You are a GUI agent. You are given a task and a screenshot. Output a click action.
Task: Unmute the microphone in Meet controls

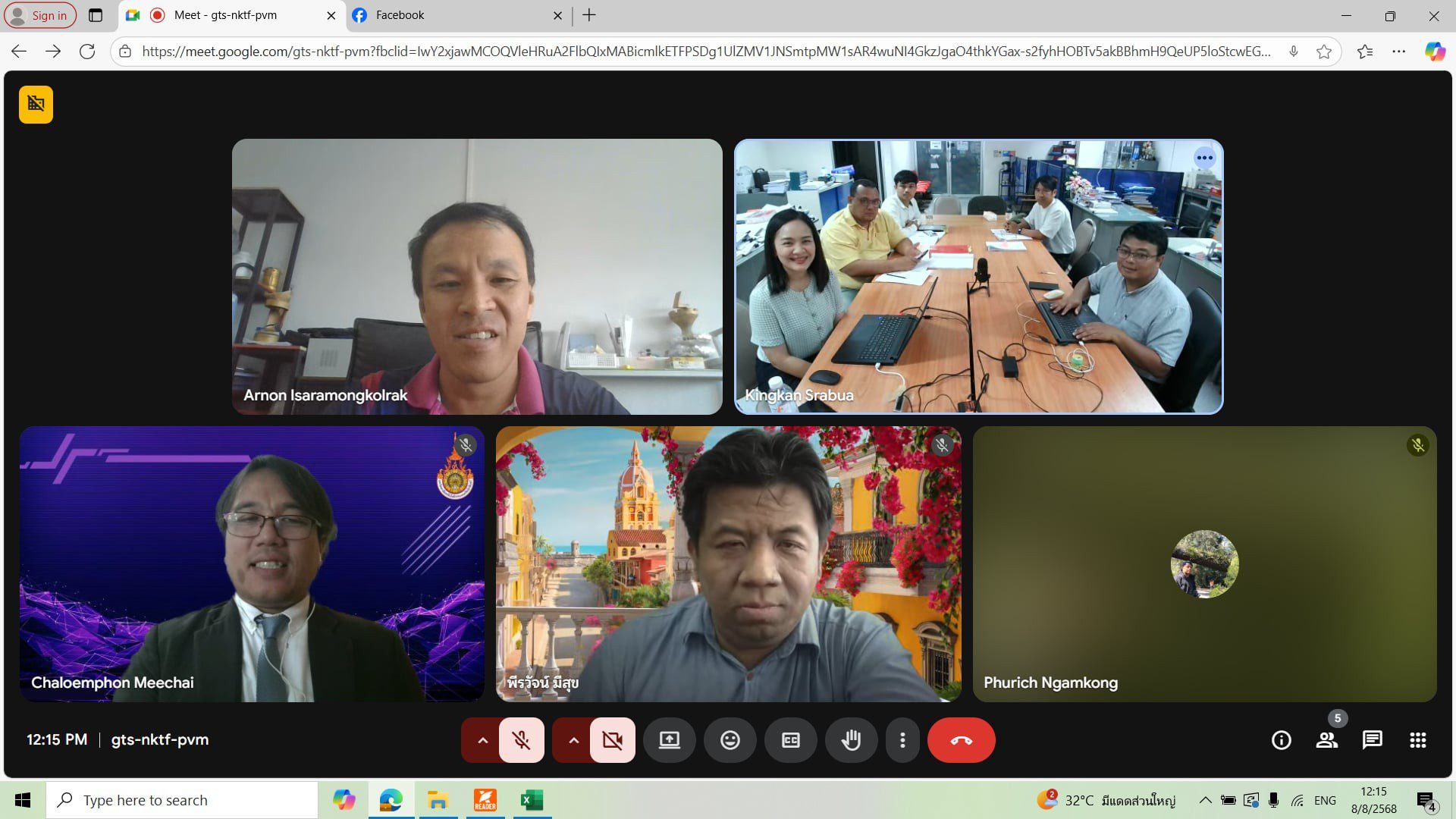pos(521,740)
